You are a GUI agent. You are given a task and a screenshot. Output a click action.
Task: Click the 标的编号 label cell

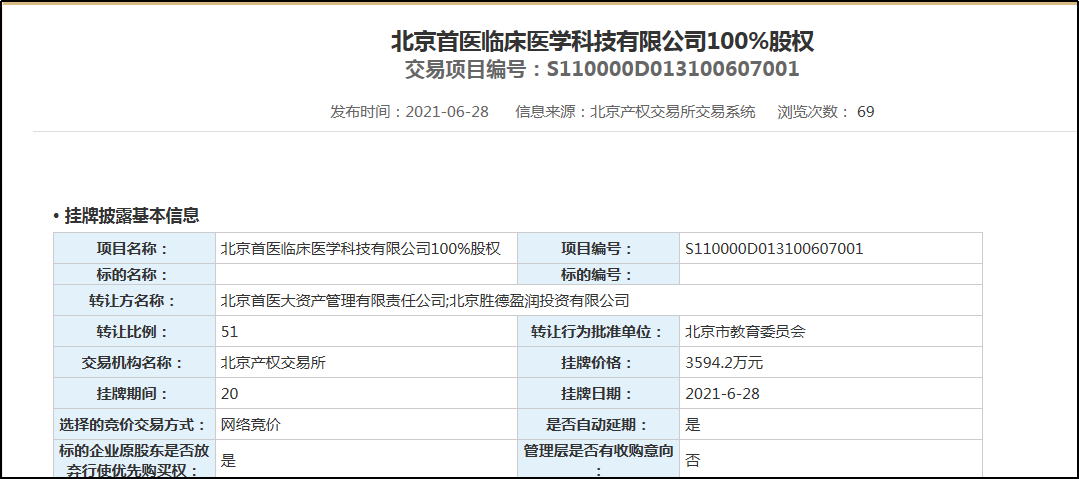click(x=597, y=275)
